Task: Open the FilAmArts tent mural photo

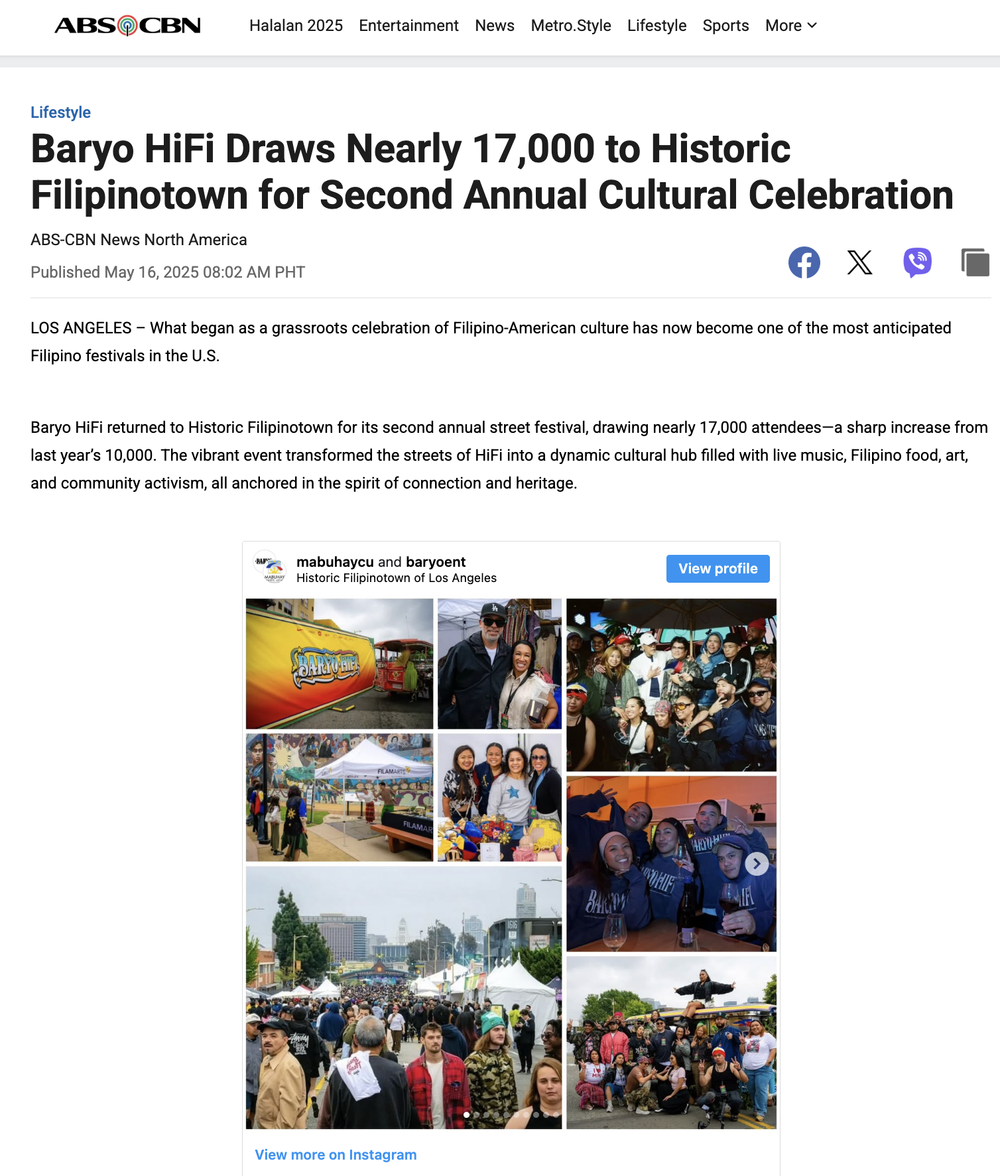Action: pyautogui.click(x=339, y=797)
